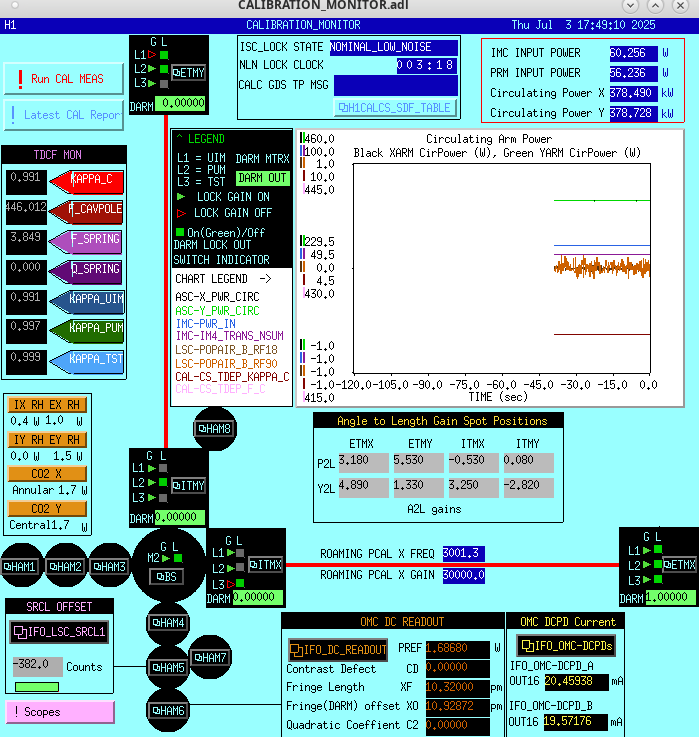Open the HAM1 chamber display
This screenshot has height=737, width=699.
(19, 566)
